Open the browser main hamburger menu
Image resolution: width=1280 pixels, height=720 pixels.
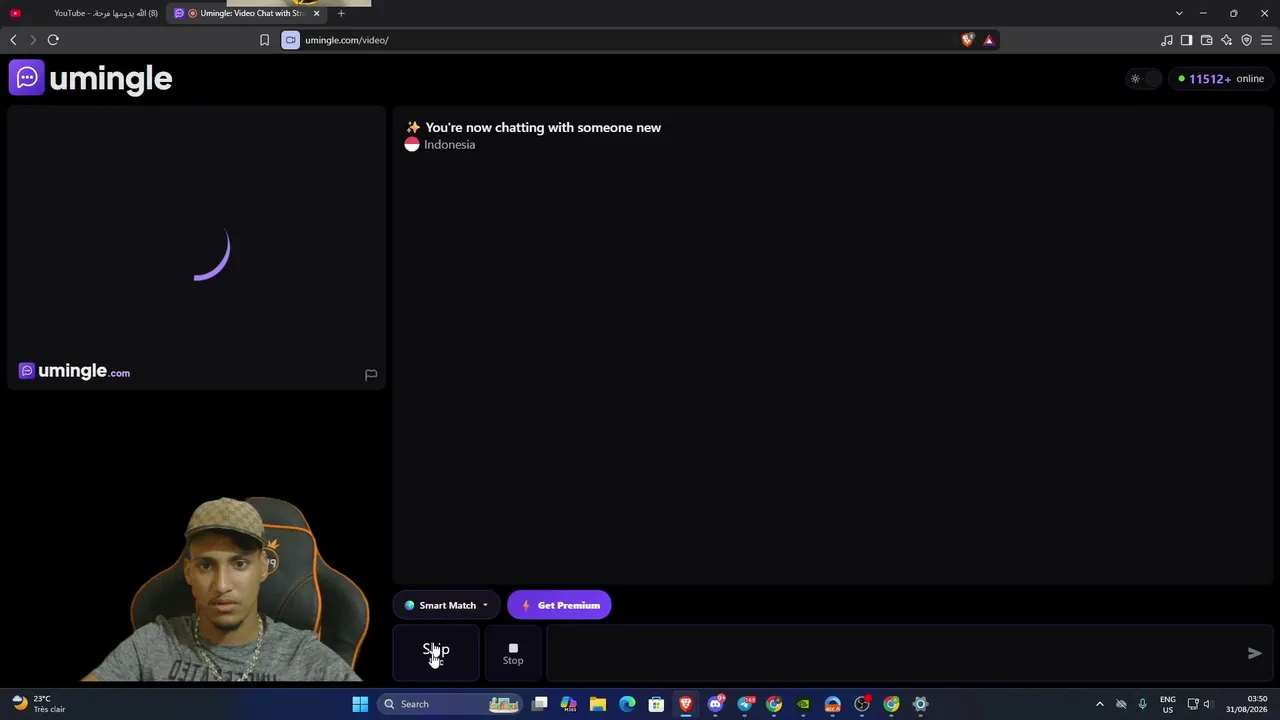(x=1267, y=40)
